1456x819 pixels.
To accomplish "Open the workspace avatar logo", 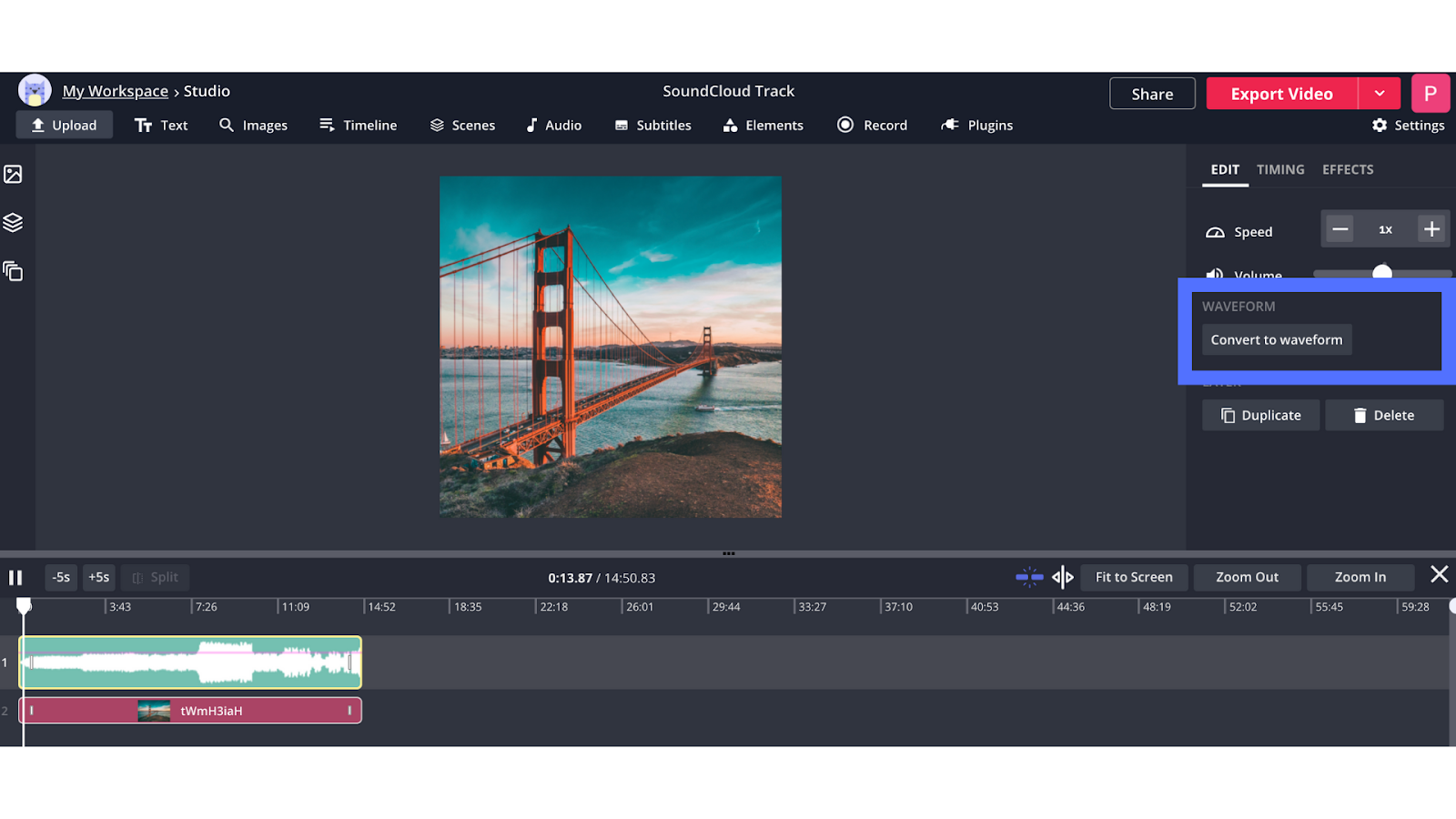I will coord(35,91).
